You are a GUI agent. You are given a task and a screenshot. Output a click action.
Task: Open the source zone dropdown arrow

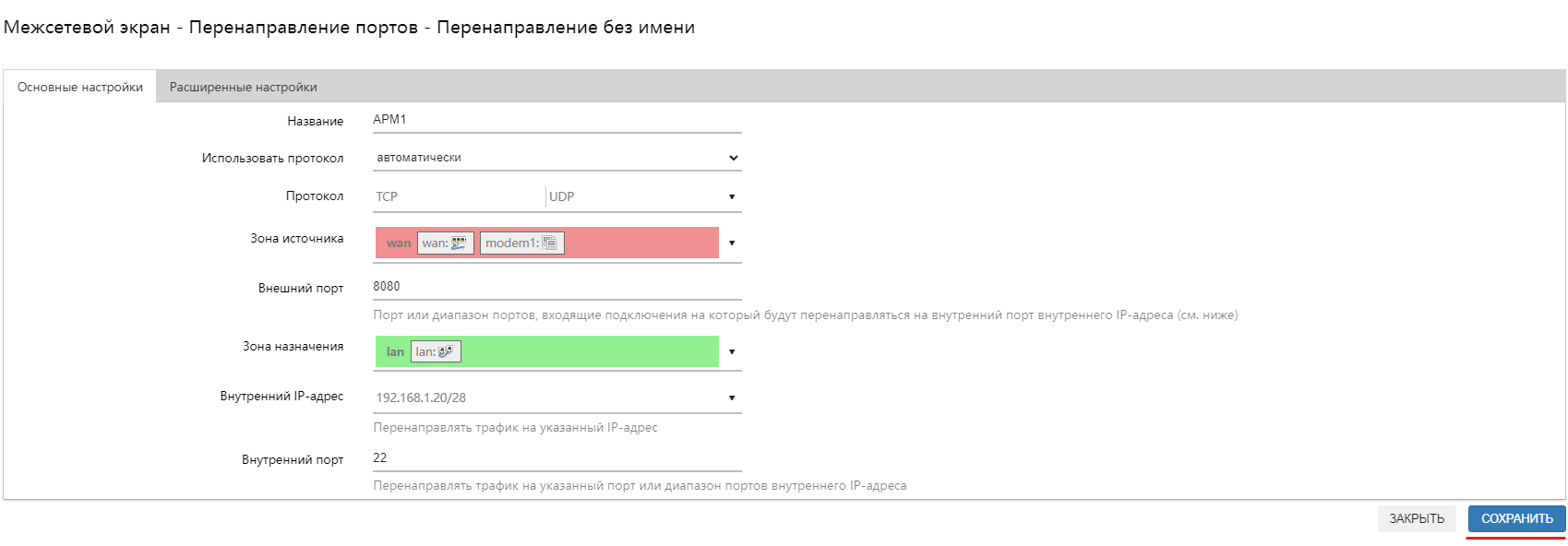pos(732,243)
